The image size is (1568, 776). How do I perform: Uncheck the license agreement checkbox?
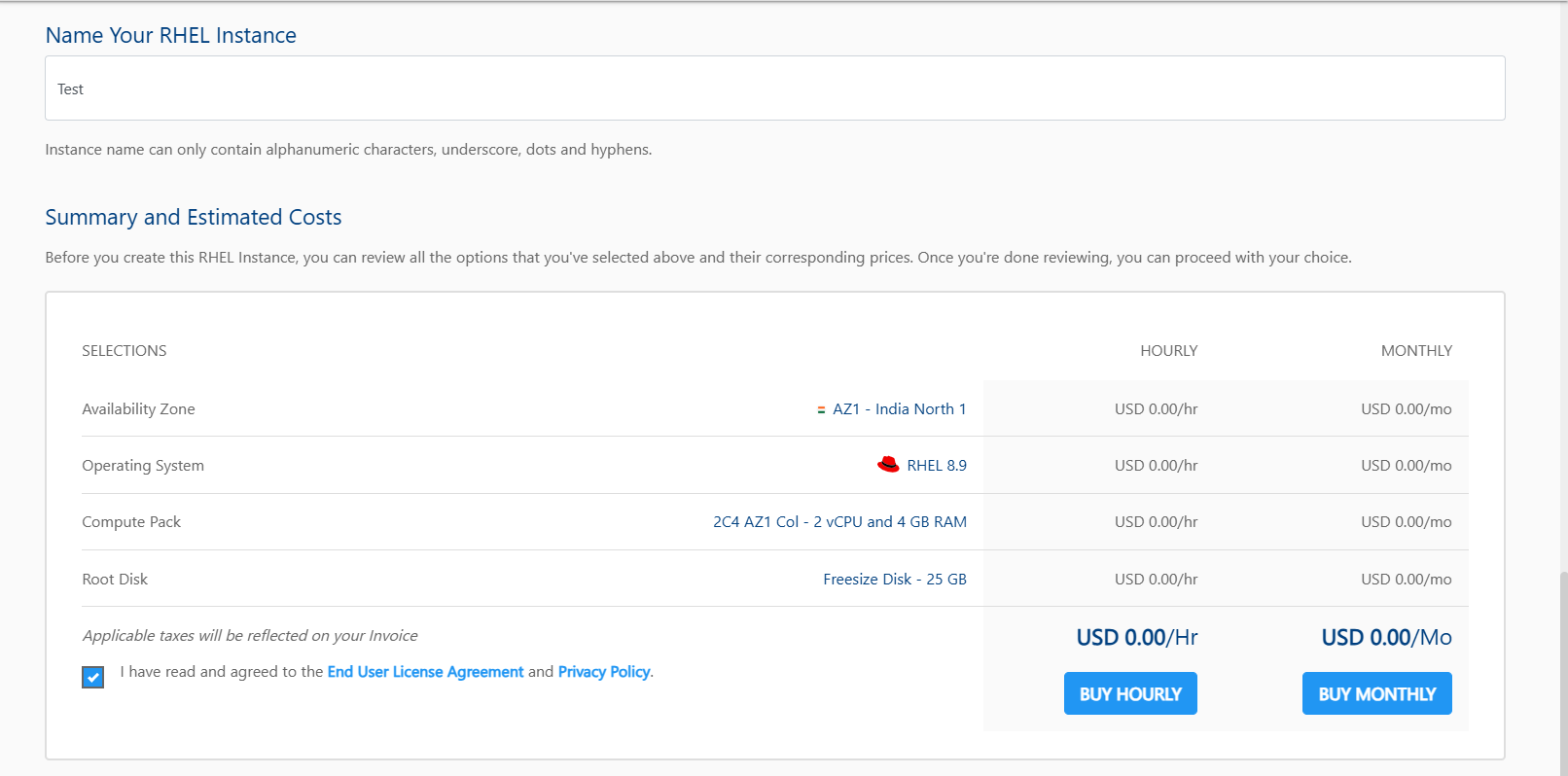[x=93, y=677]
